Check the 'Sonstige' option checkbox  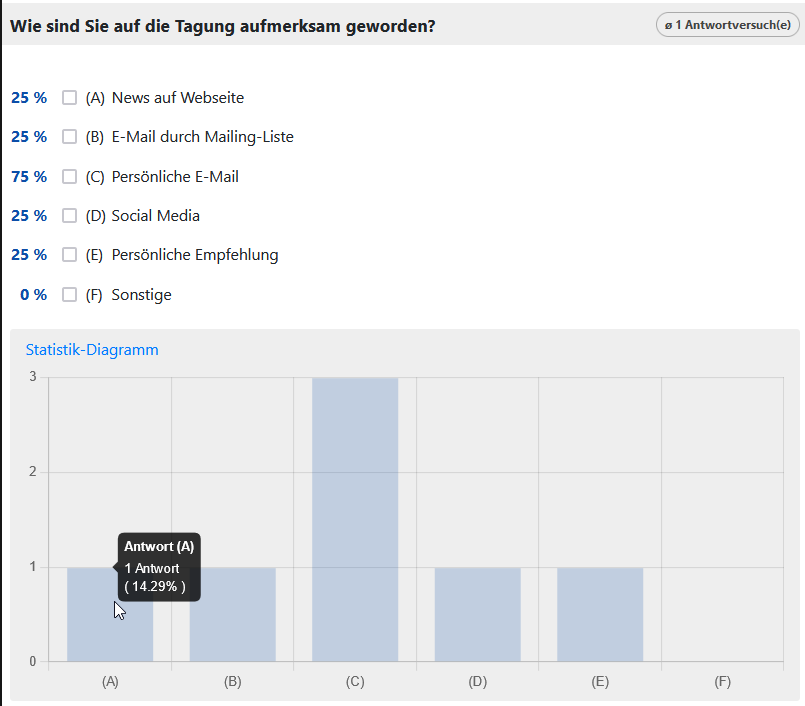click(69, 295)
